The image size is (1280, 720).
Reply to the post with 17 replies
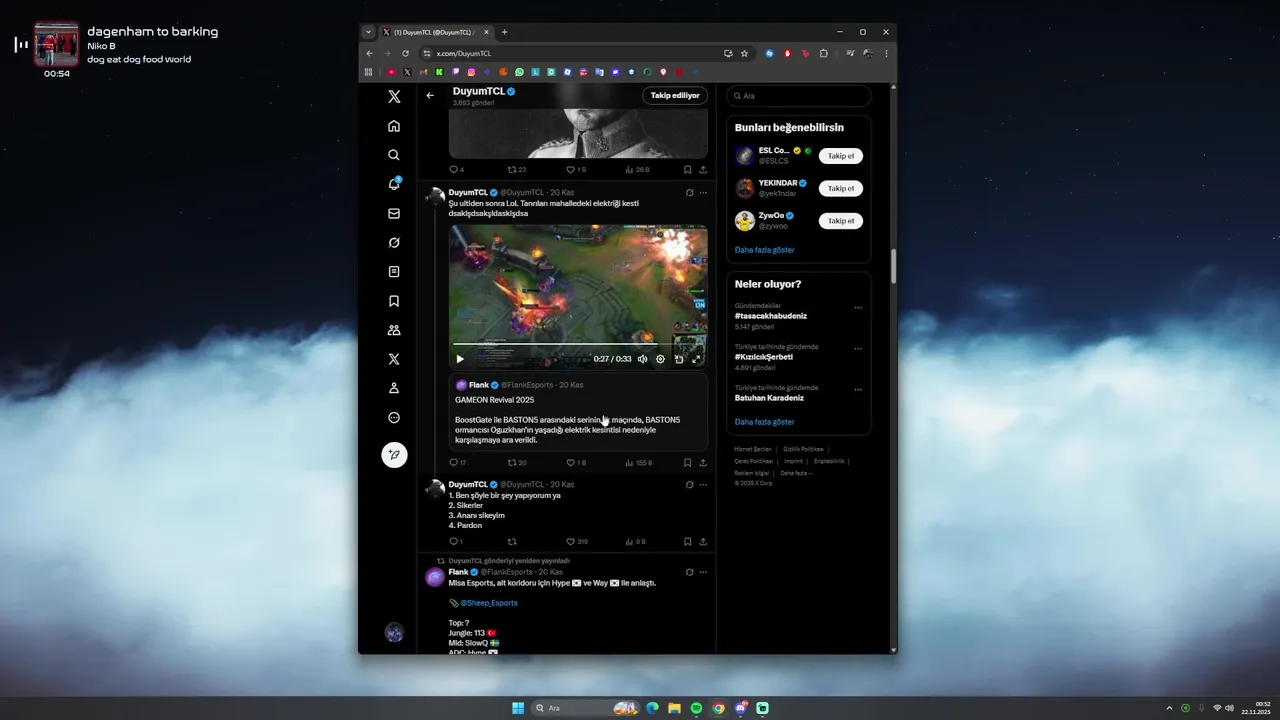click(x=457, y=463)
